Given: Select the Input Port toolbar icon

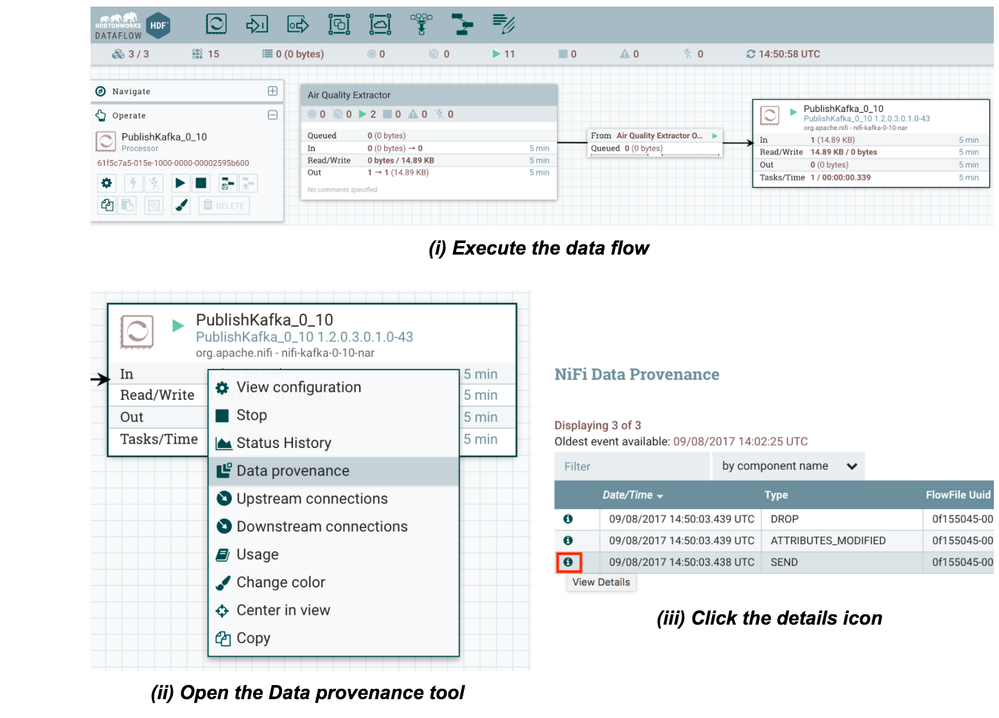Looking at the screenshot, I should pos(257,24).
